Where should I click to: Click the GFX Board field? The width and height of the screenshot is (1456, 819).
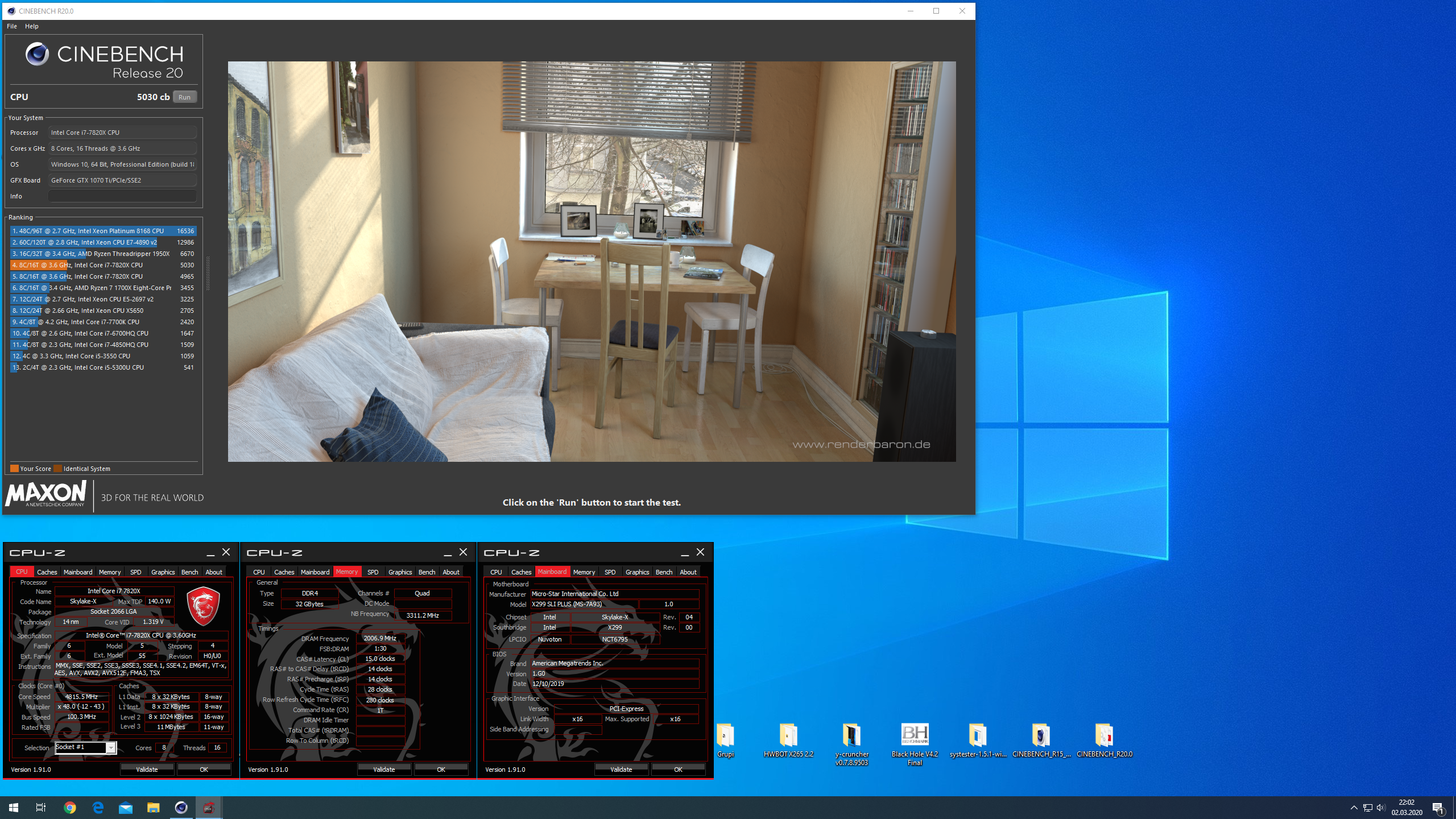[122, 180]
